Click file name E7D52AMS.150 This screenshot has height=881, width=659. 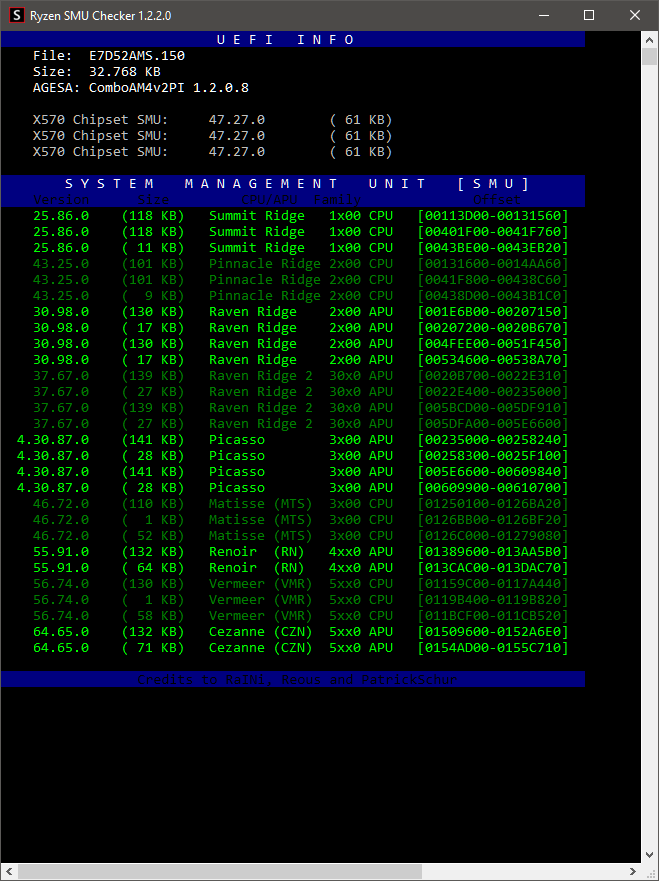(x=137, y=56)
